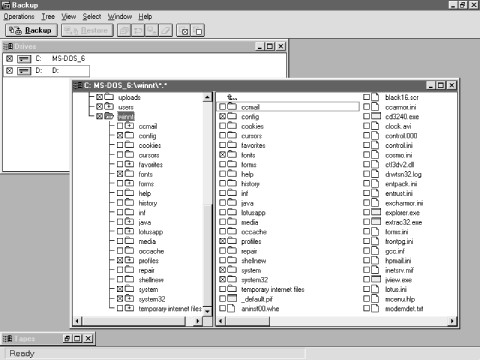Click the help folder icon in tree
The width and height of the screenshot is (481, 360).
click(129, 193)
